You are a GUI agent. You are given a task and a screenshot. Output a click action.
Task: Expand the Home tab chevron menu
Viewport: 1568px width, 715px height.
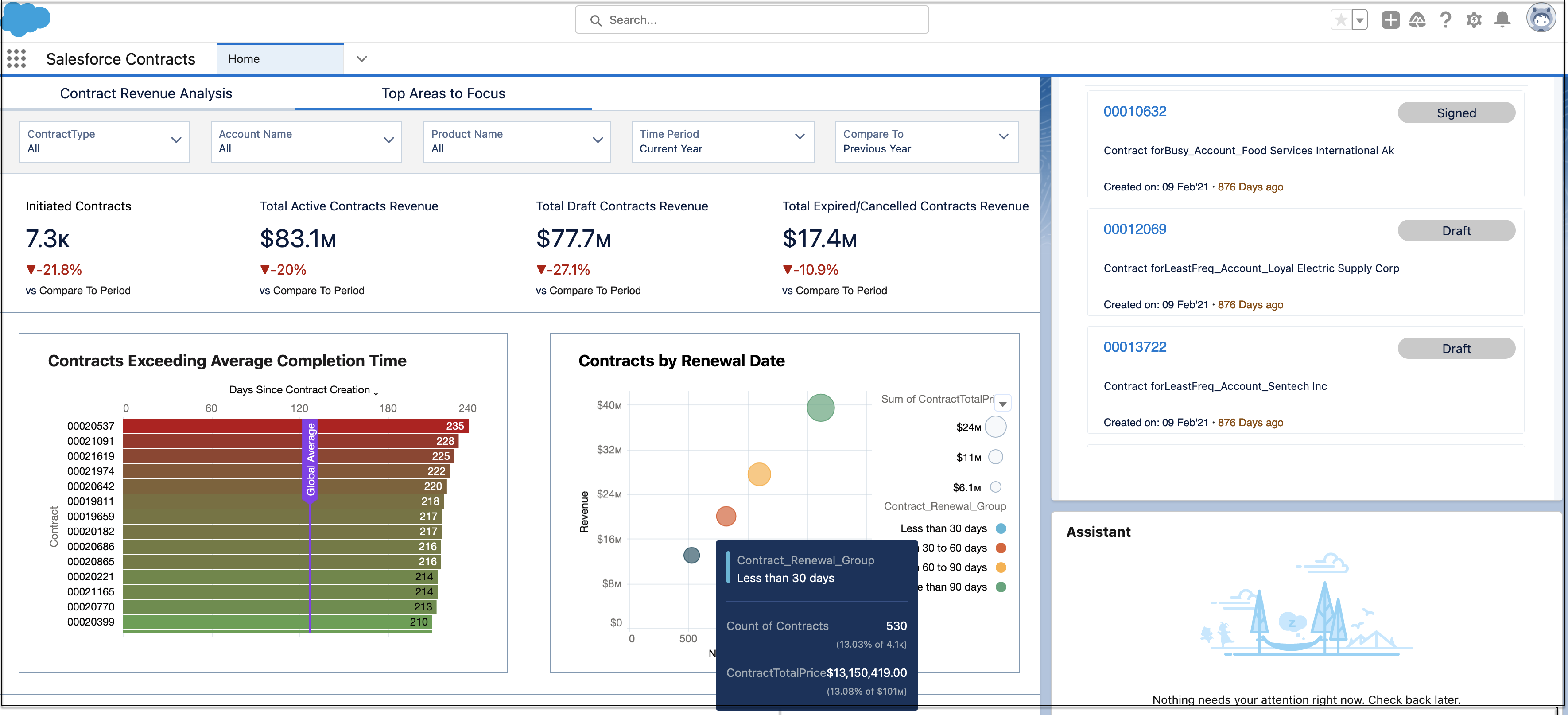(361, 59)
